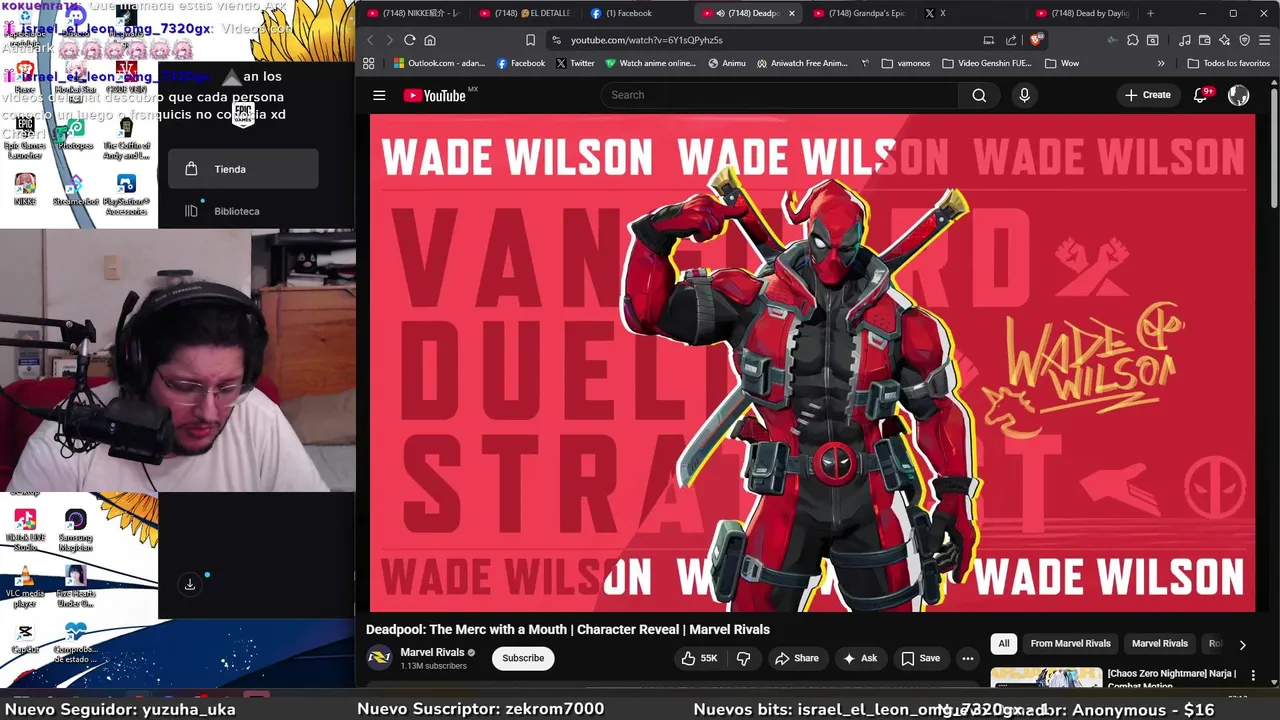This screenshot has width=1280, height=720.
Task: Start voice search with the microphone icon
Action: pyautogui.click(x=1024, y=95)
